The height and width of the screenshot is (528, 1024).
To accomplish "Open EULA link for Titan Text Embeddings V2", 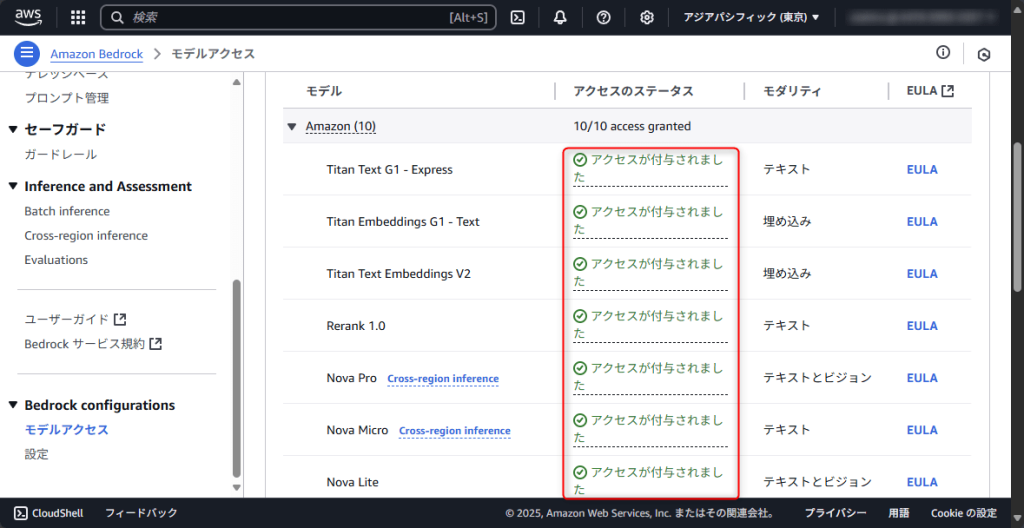I will pos(922,274).
